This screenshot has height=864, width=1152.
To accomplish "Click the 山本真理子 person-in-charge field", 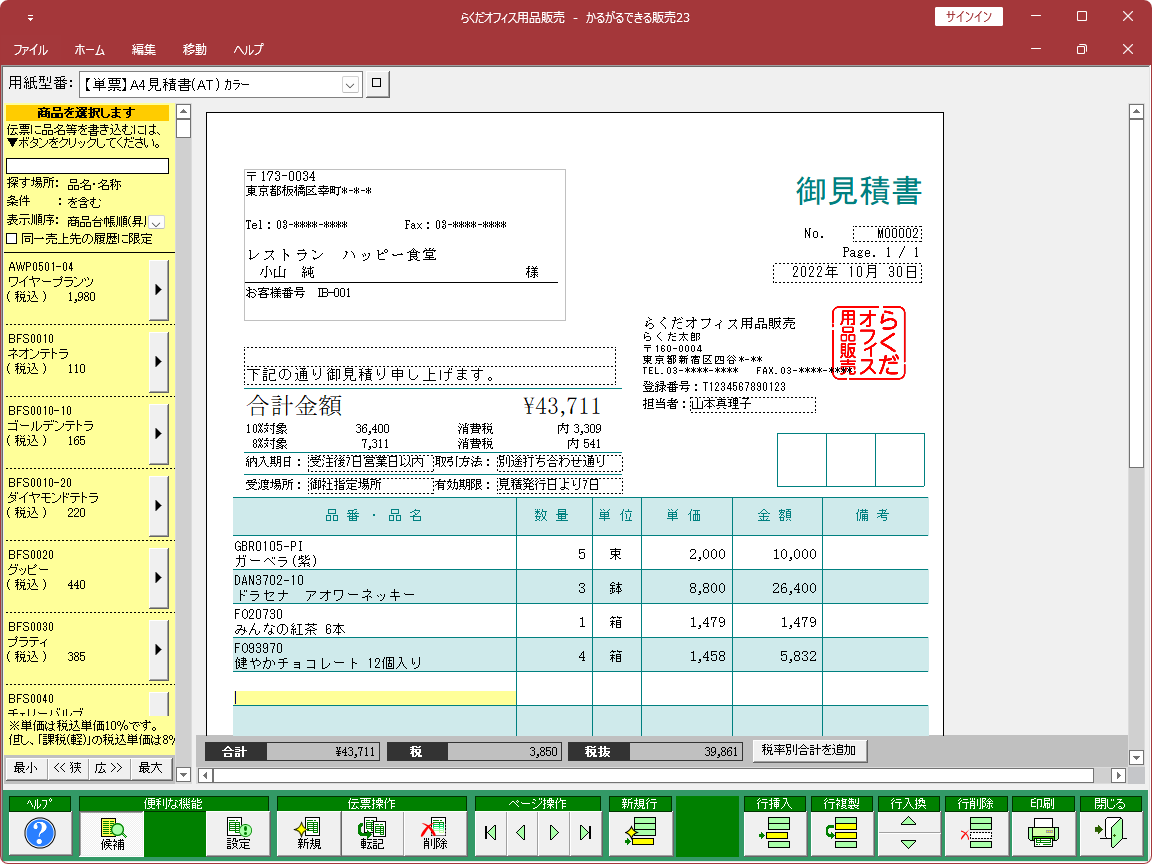I will [752, 404].
